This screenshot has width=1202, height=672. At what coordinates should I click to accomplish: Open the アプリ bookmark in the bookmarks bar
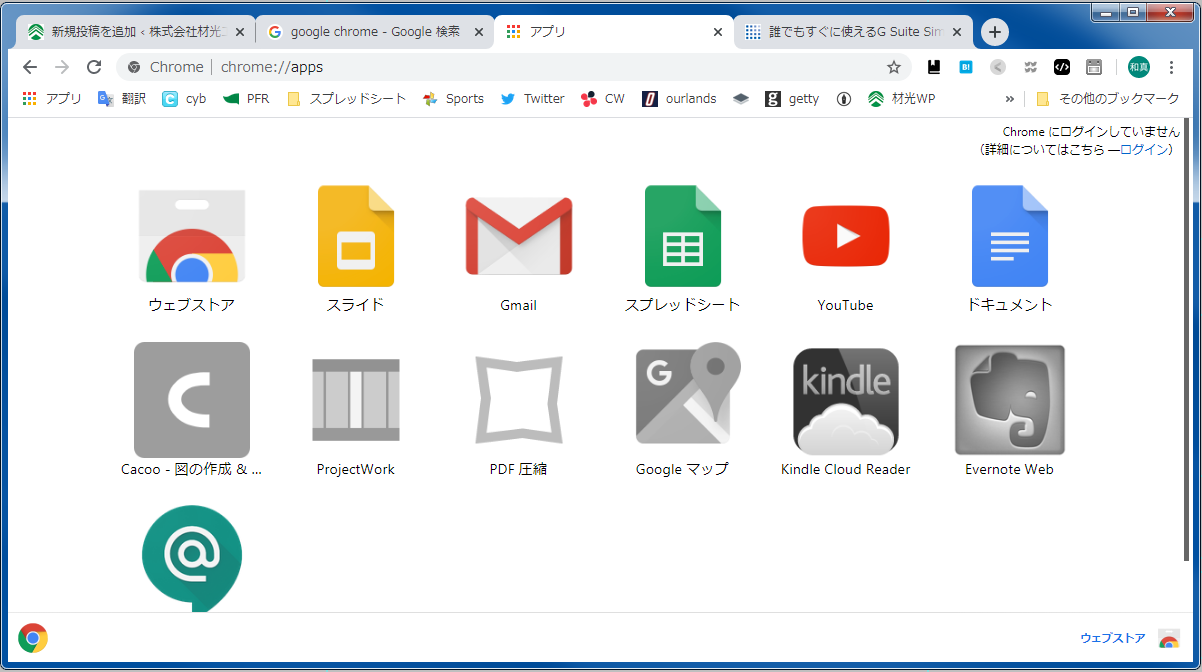click(x=52, y=99)
